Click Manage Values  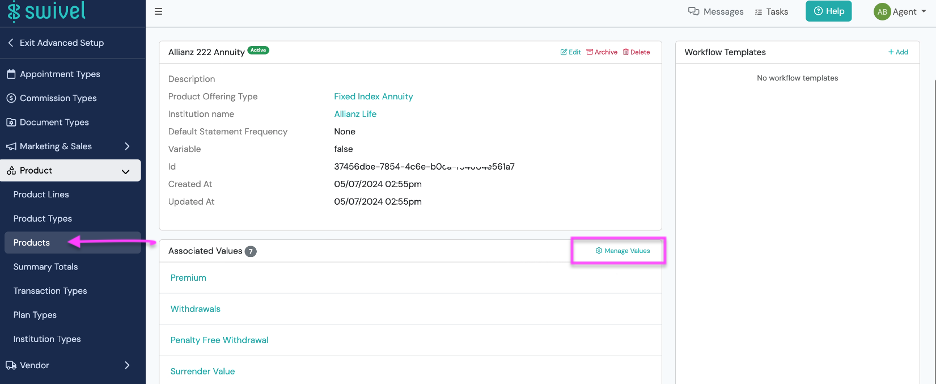(x=623, y=251)
